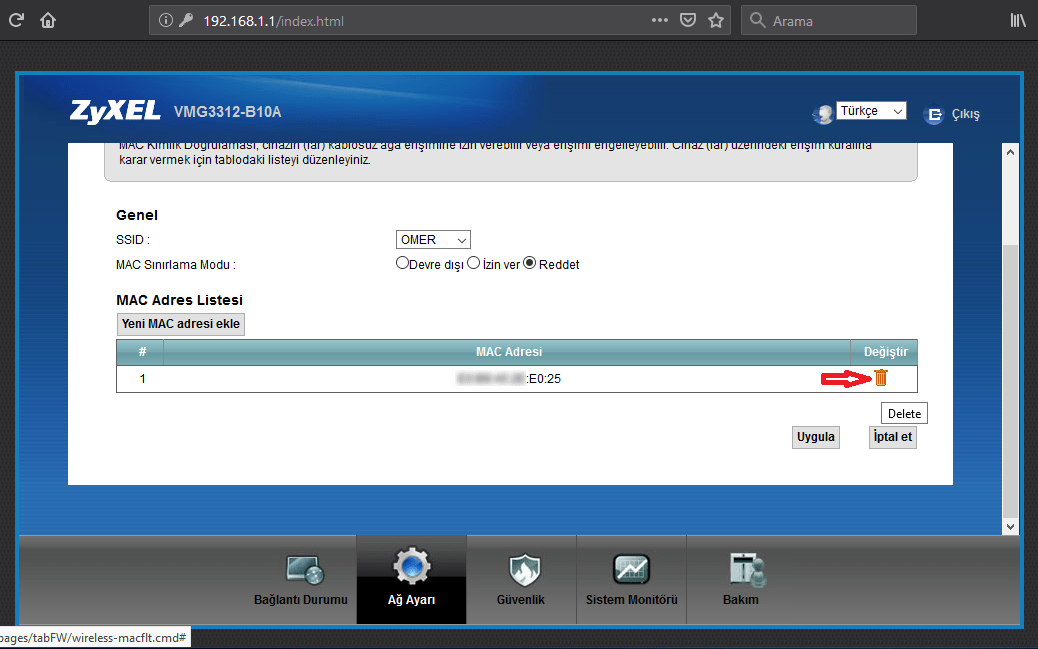
Task: Click the MAC address cell ending E0:25
Action: [x=508, y=379]
